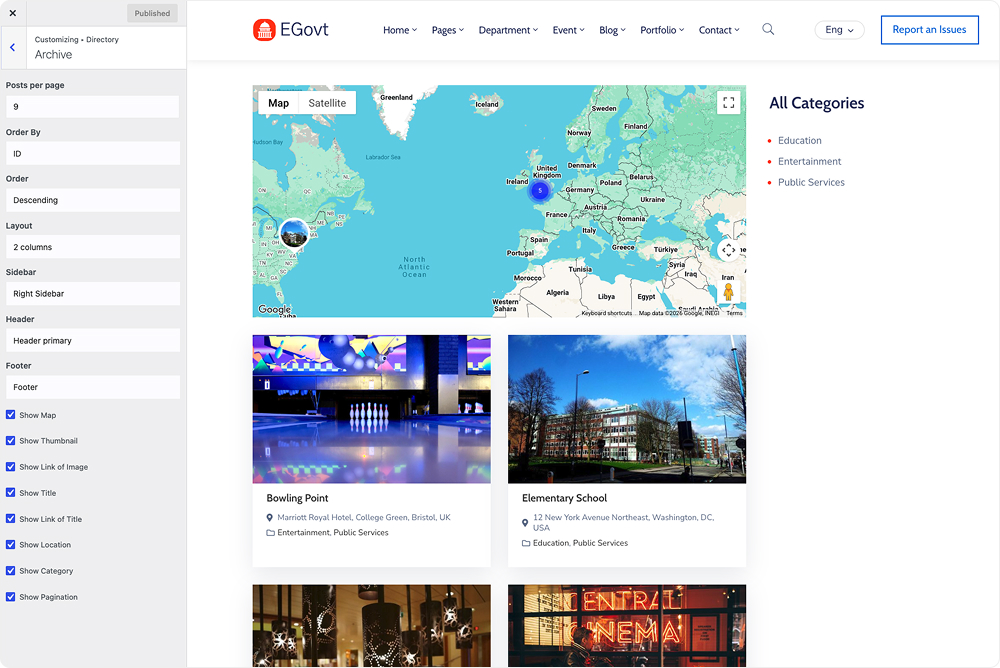Uncheck the Show Thumbnail checkbox
1000x668 pixels.
click(x=11, y=441)
